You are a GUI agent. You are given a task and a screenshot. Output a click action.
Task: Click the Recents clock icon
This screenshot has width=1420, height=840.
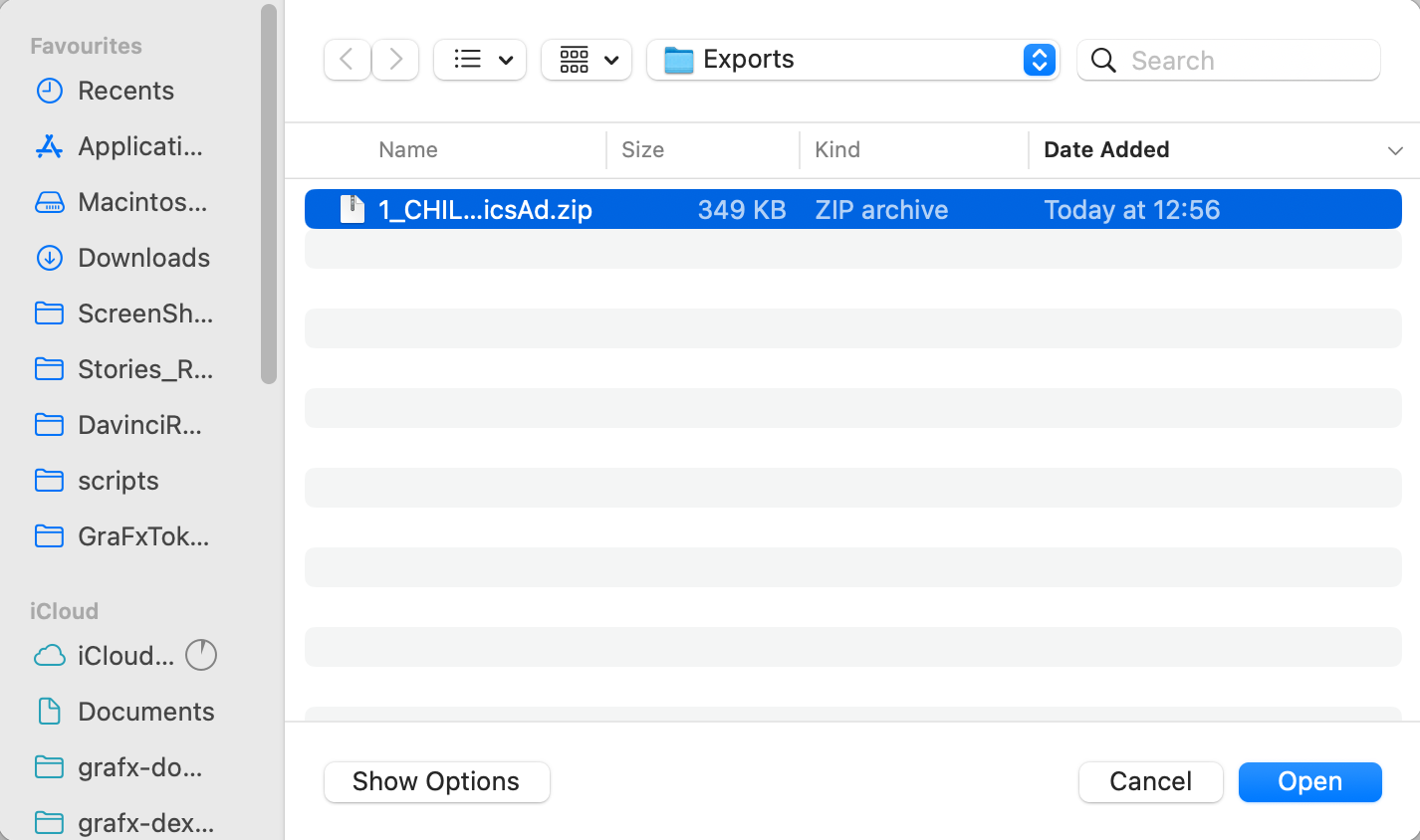49,91
